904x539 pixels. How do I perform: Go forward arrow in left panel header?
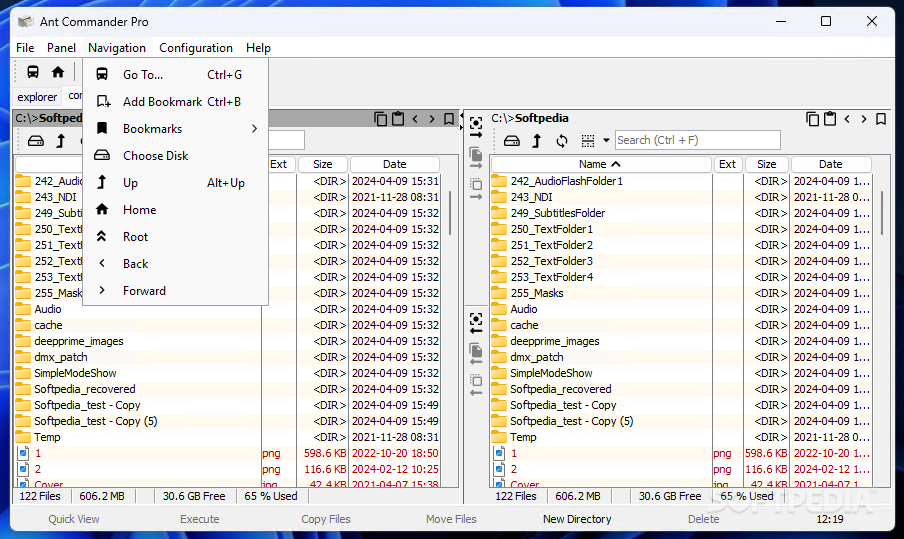coord(432,119)
